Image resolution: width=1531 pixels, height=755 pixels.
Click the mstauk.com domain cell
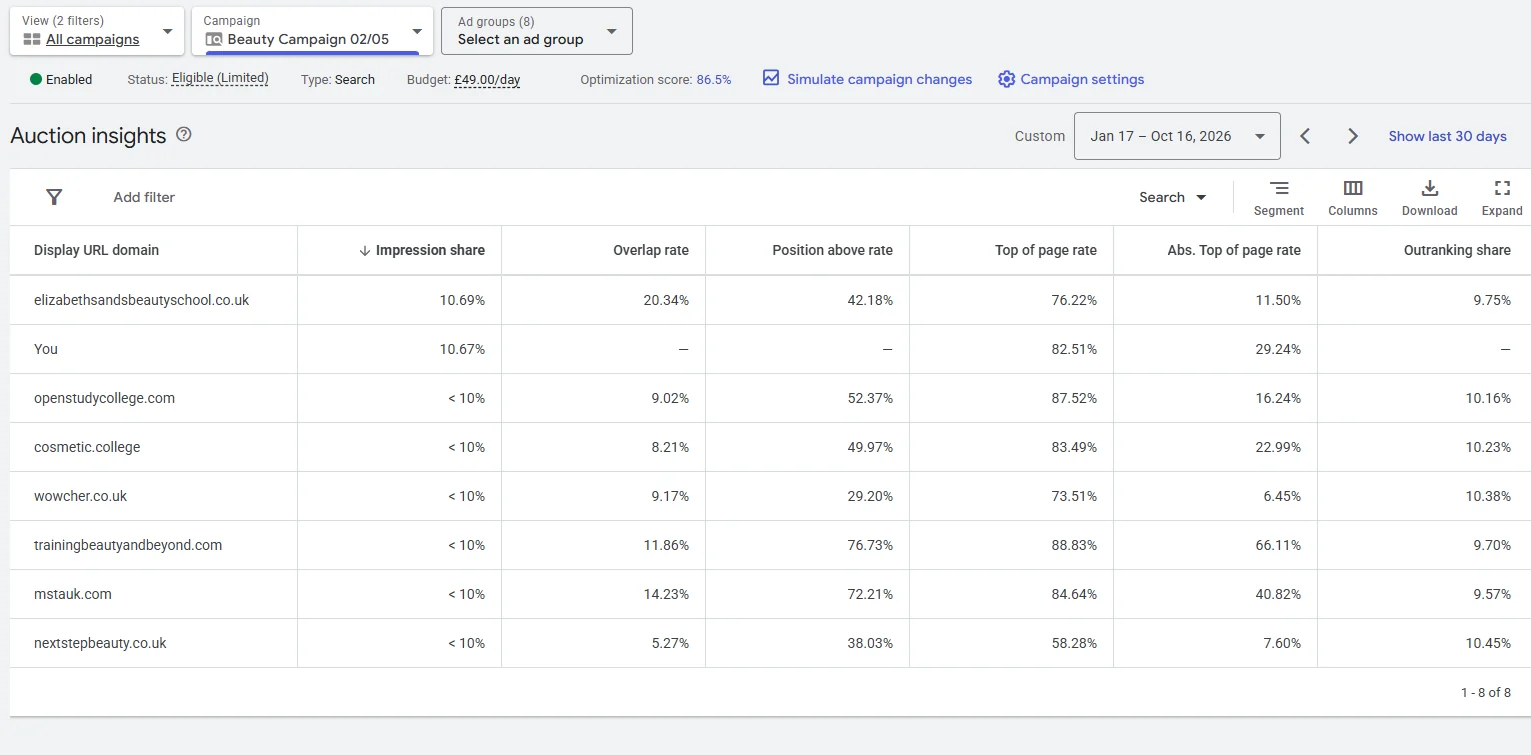point(73,594)
